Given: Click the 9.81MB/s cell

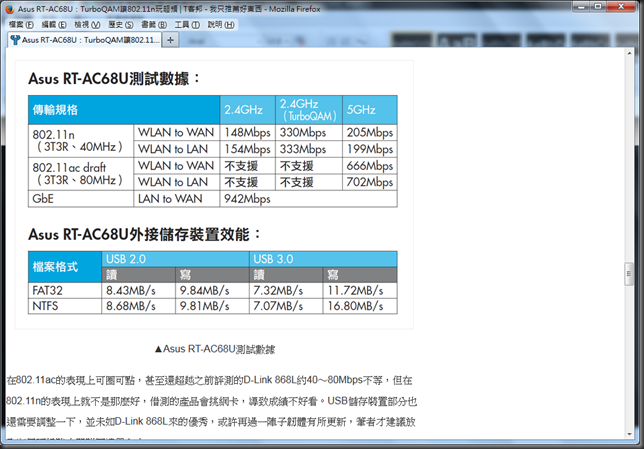Looking at the screenshot, I should tap(212, 306).
